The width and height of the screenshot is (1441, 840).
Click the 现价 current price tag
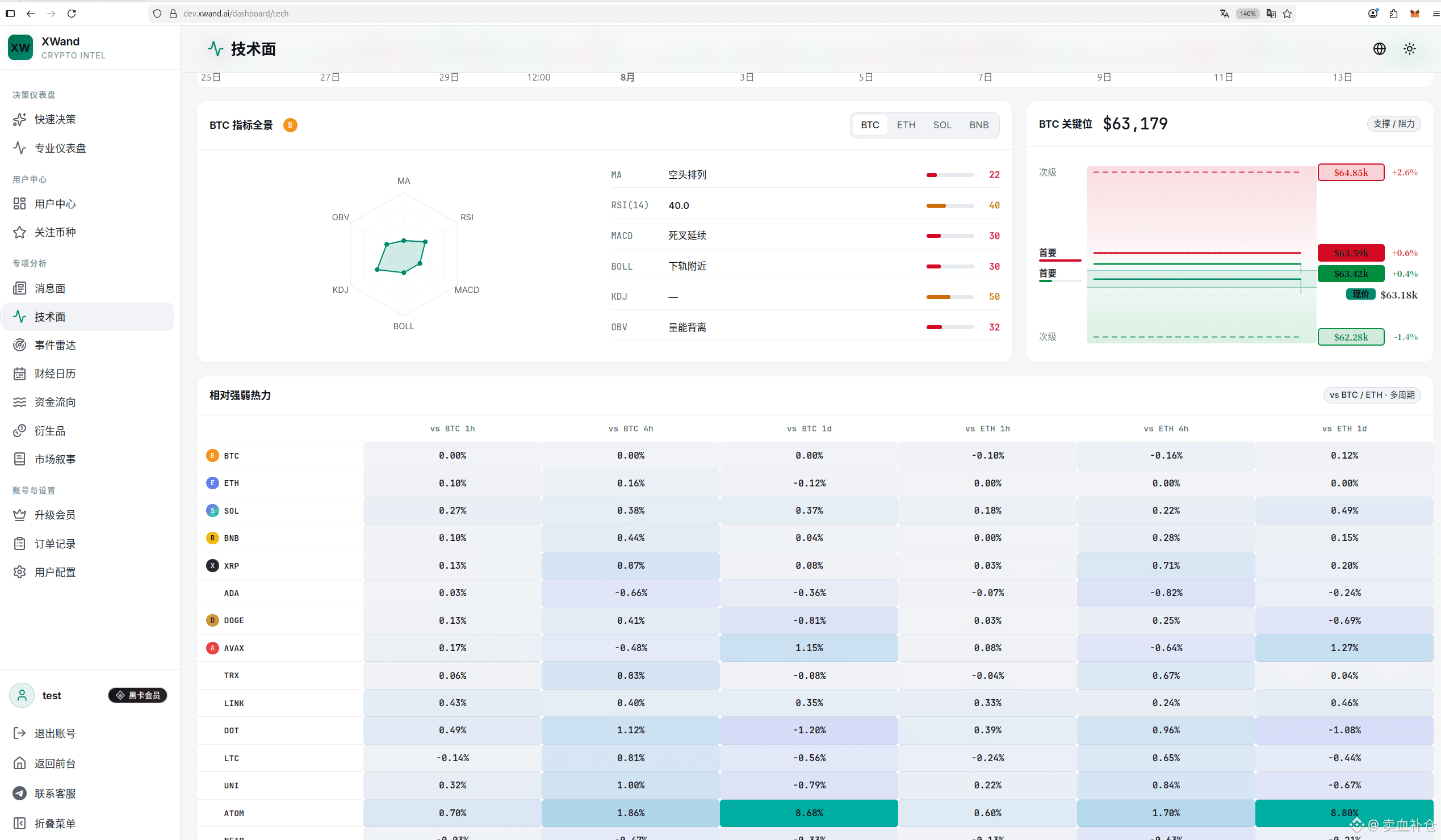pyautogui.click(x=1360, y=295)
